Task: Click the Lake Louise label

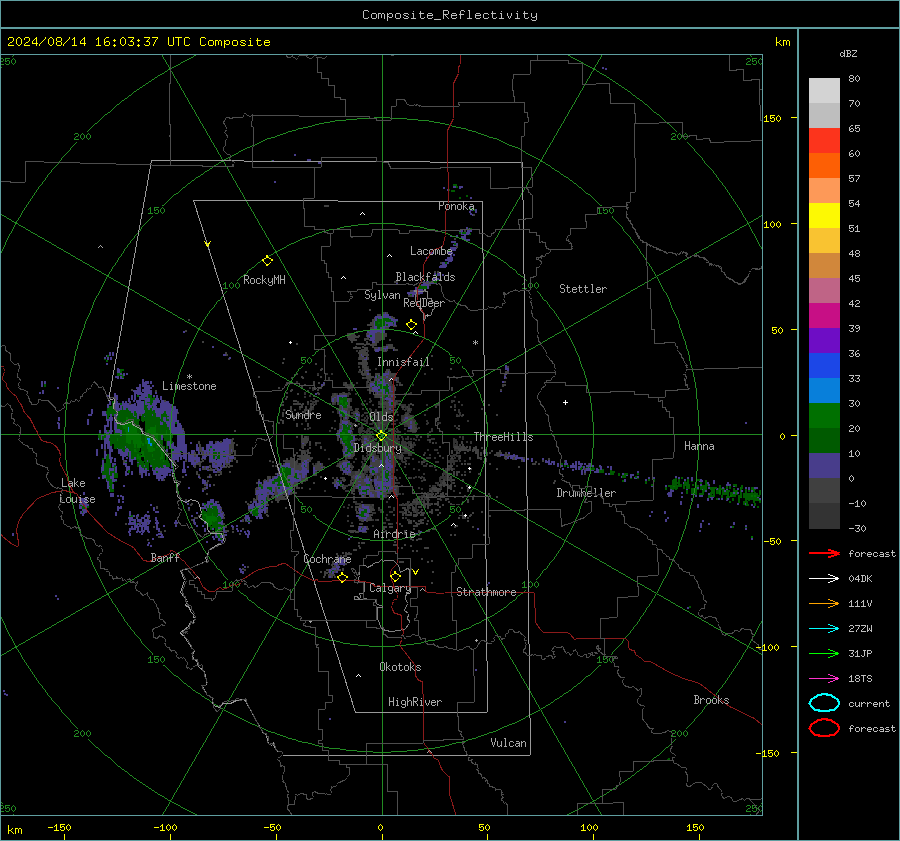Action: 77,491
